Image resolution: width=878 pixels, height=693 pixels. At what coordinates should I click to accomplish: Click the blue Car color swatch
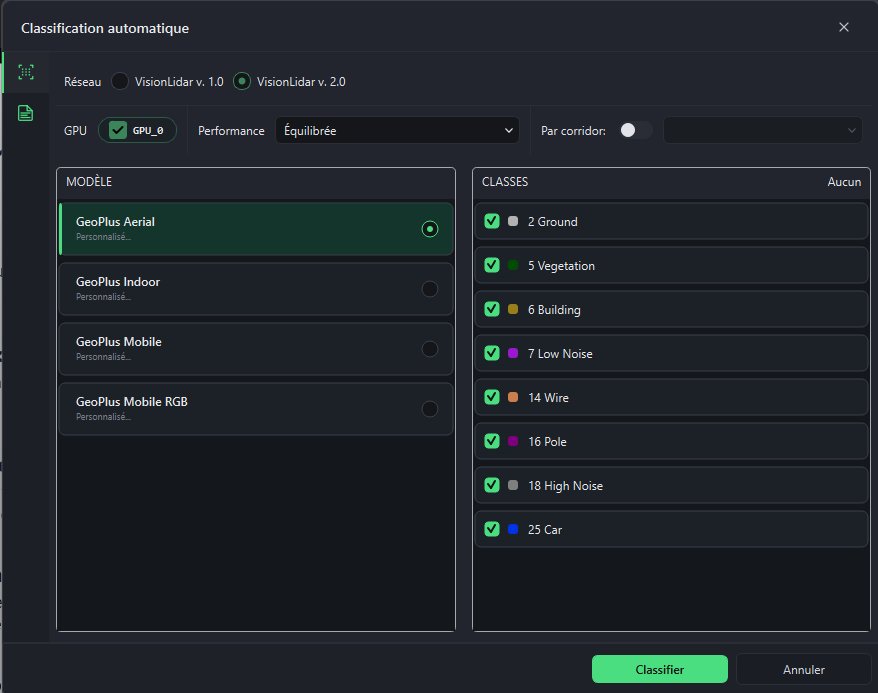point(513,529)
